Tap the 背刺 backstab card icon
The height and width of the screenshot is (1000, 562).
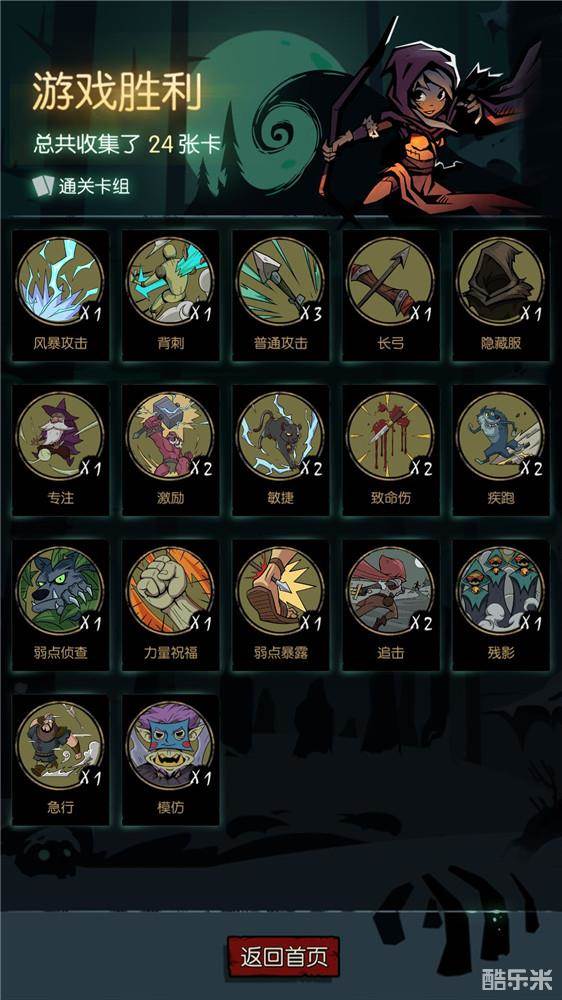click(x=170, y=295)
